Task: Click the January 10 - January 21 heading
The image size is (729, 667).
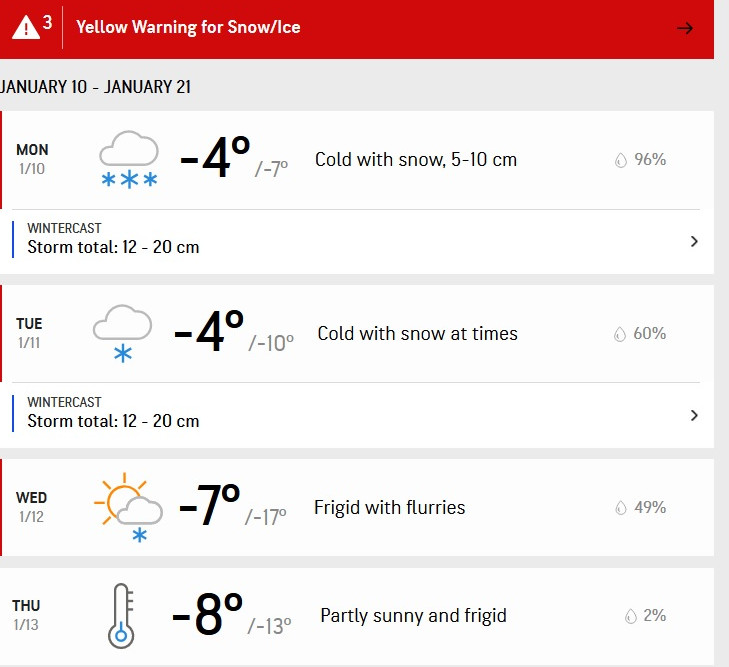Action: pyautogui.click(x=96, y=87)
